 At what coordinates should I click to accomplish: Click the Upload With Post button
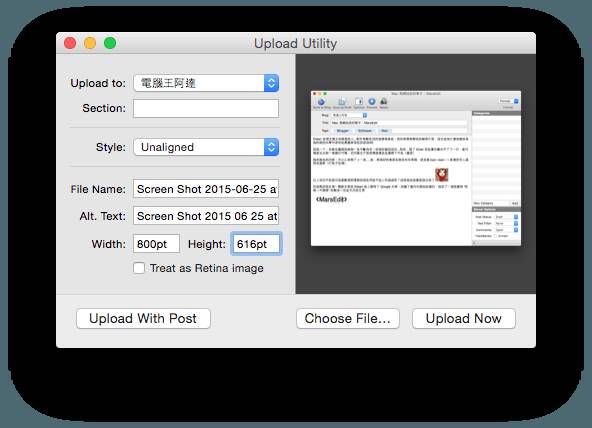pos(143,319)
